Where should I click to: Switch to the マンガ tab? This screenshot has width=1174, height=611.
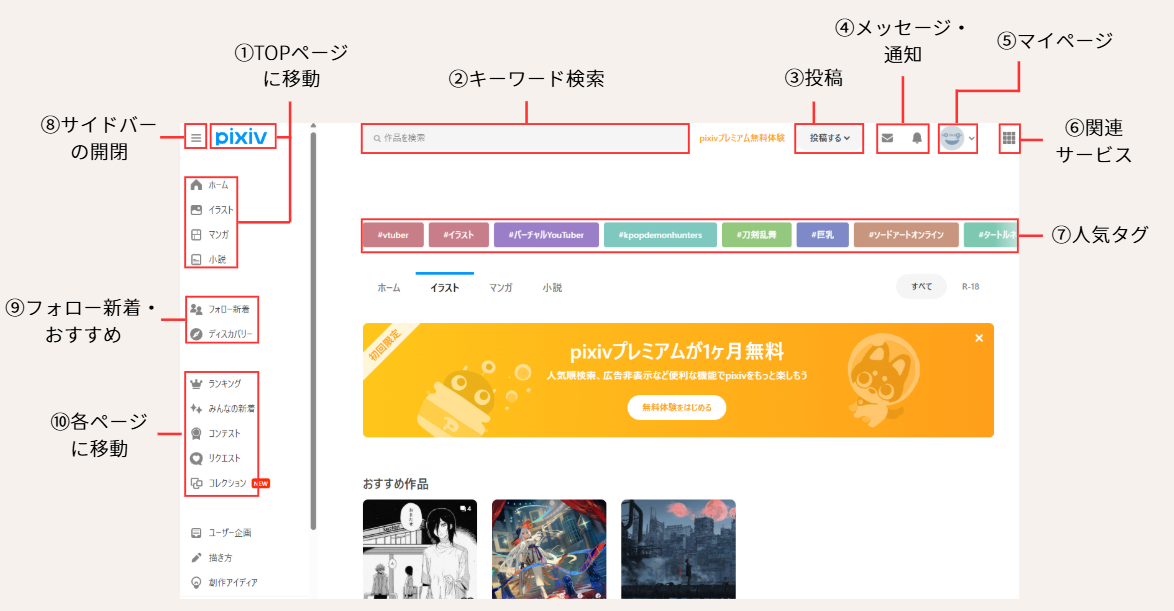501,288
